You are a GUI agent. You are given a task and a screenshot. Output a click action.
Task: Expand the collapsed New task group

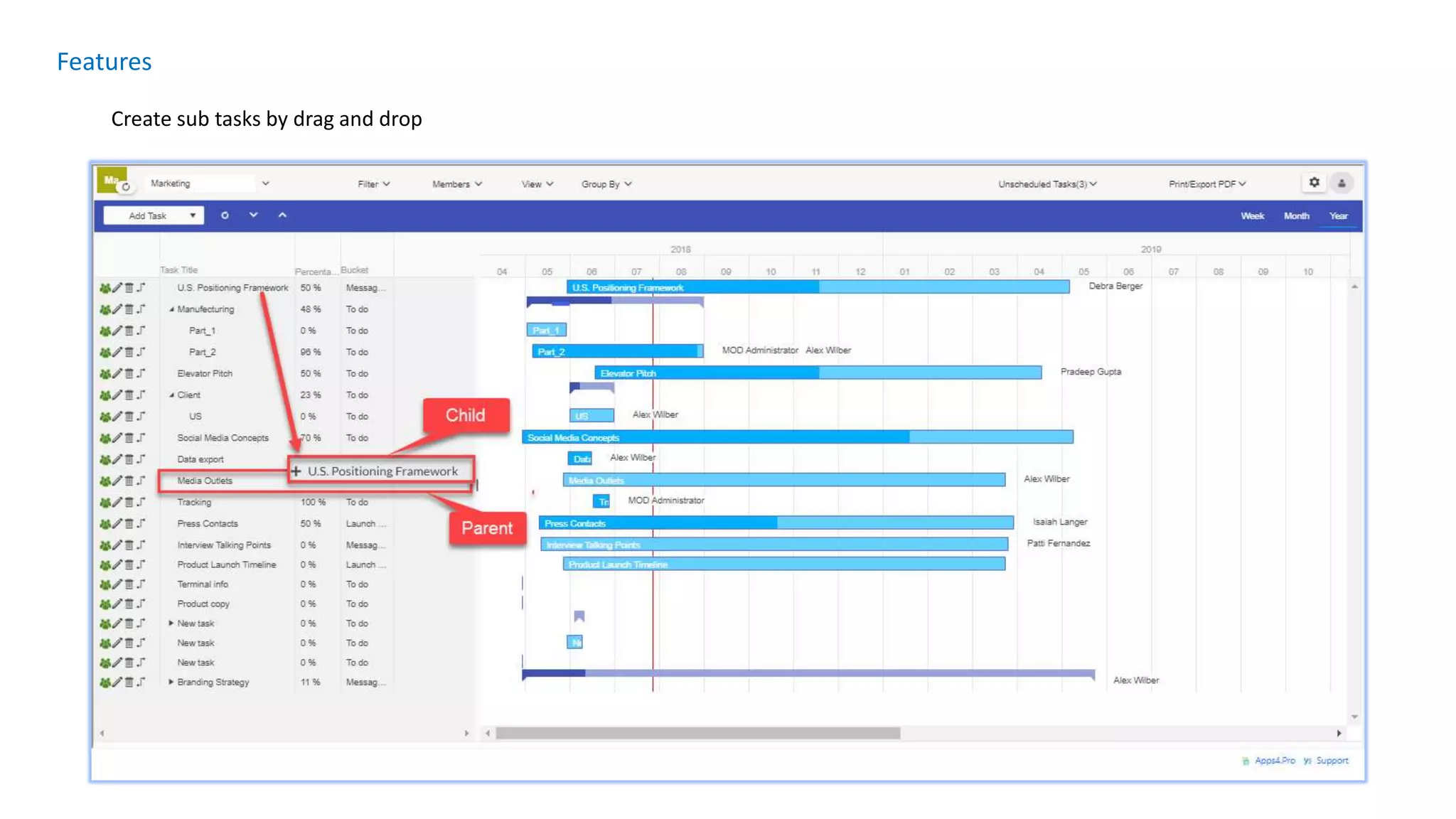click(171, 623)
